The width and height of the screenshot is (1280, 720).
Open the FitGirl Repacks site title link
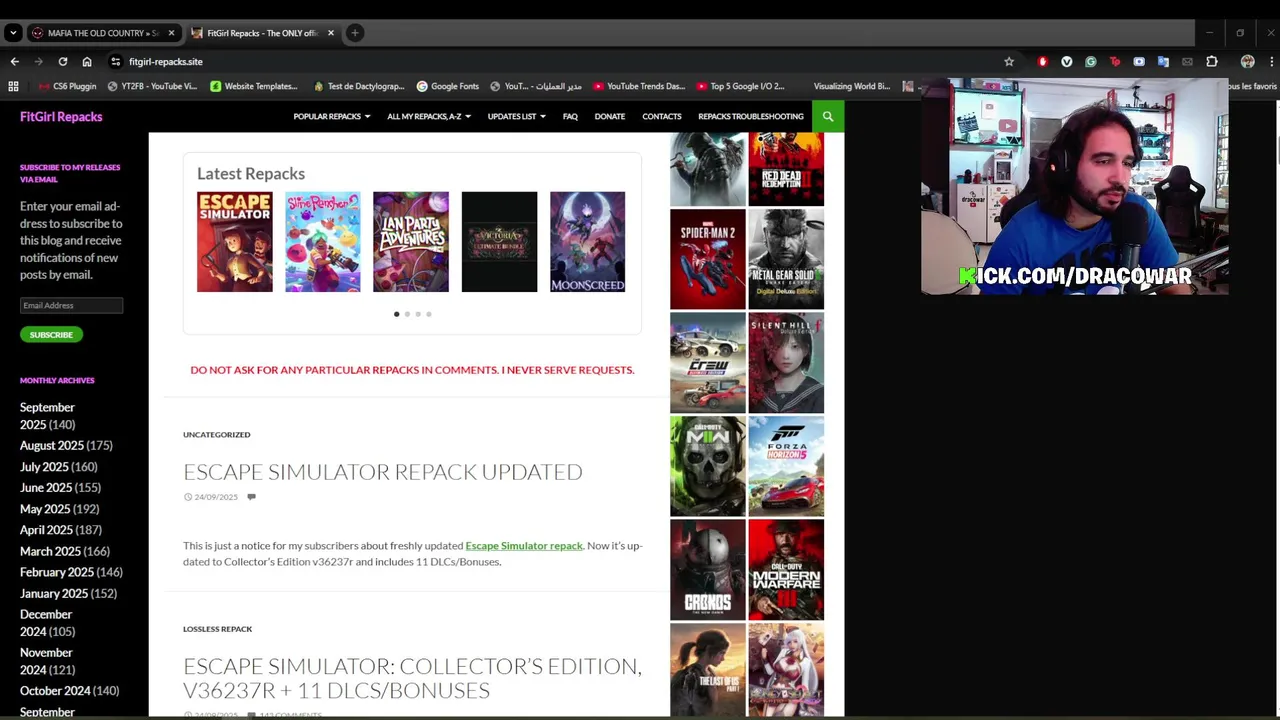(61, 117)
